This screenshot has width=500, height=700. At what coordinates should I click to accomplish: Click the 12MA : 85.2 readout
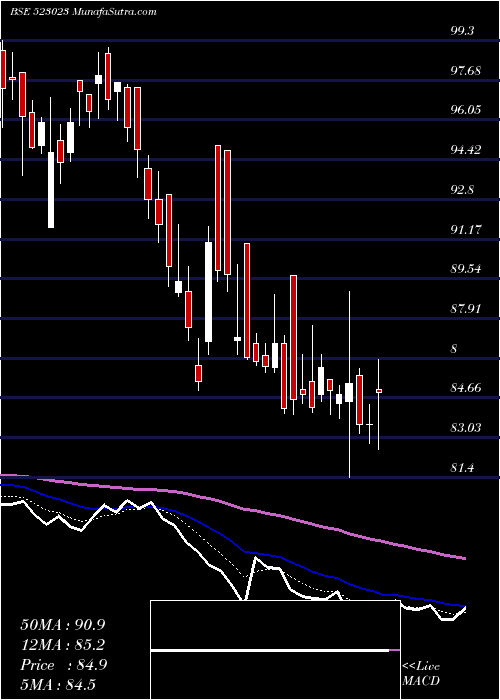(64, 645)
